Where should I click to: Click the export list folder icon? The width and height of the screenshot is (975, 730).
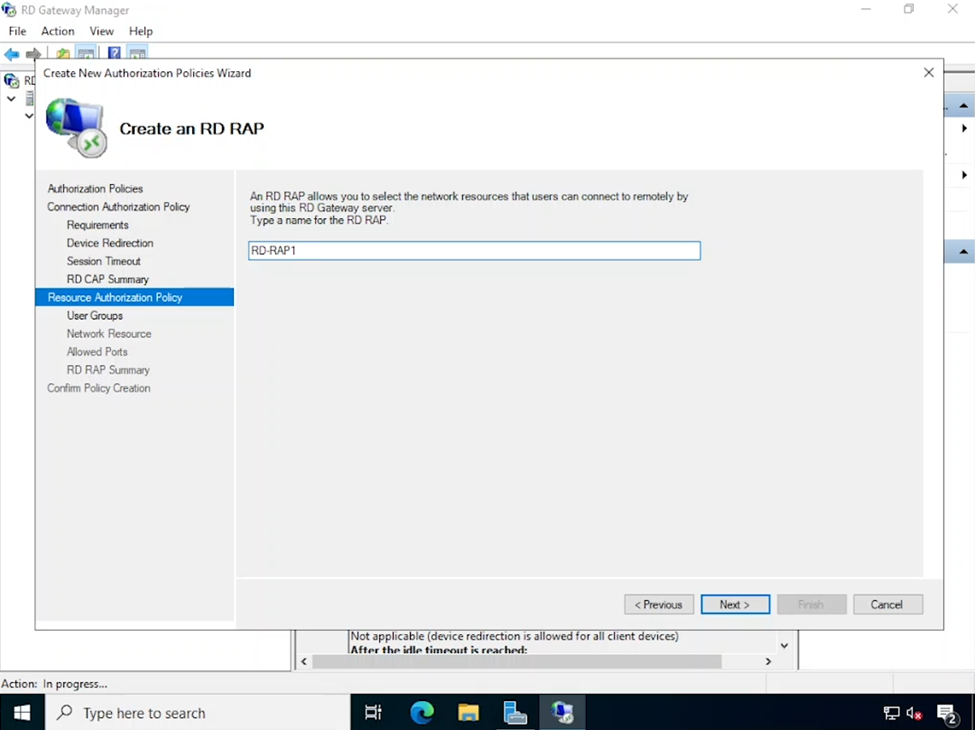[62, 52]
